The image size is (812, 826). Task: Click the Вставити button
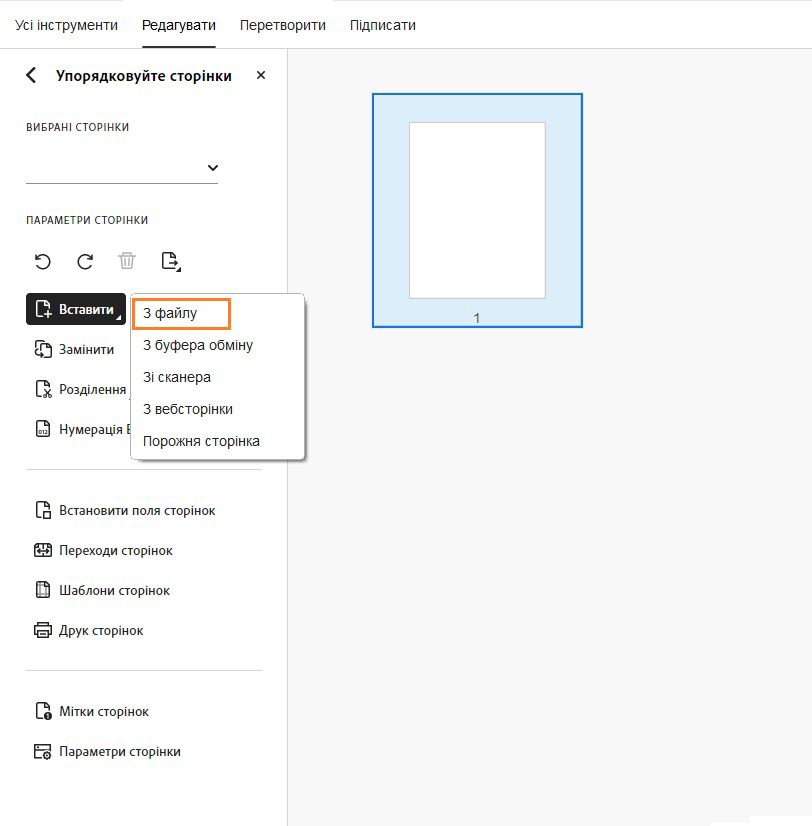[76, 309]
